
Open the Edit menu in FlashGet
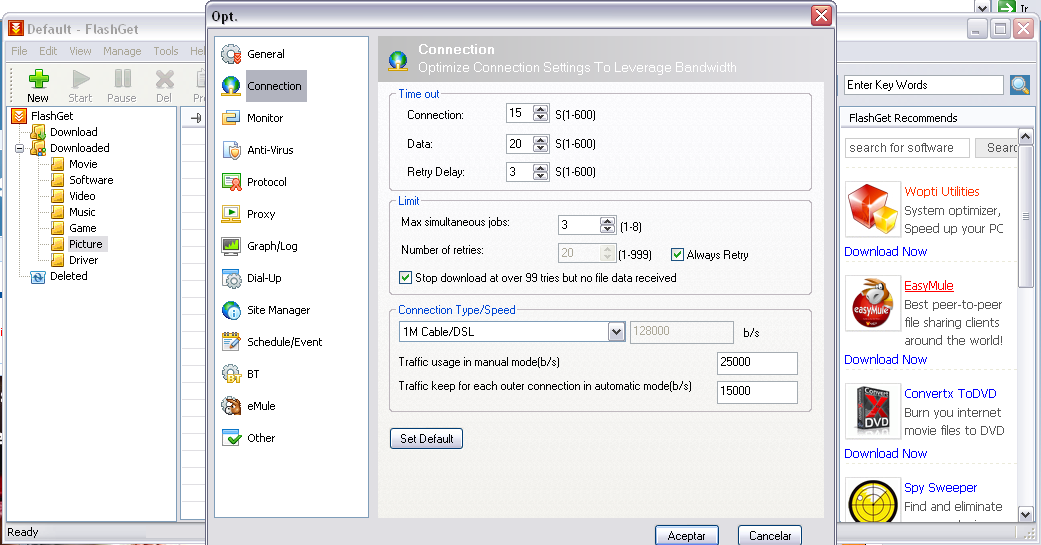(x=48, y=51)
